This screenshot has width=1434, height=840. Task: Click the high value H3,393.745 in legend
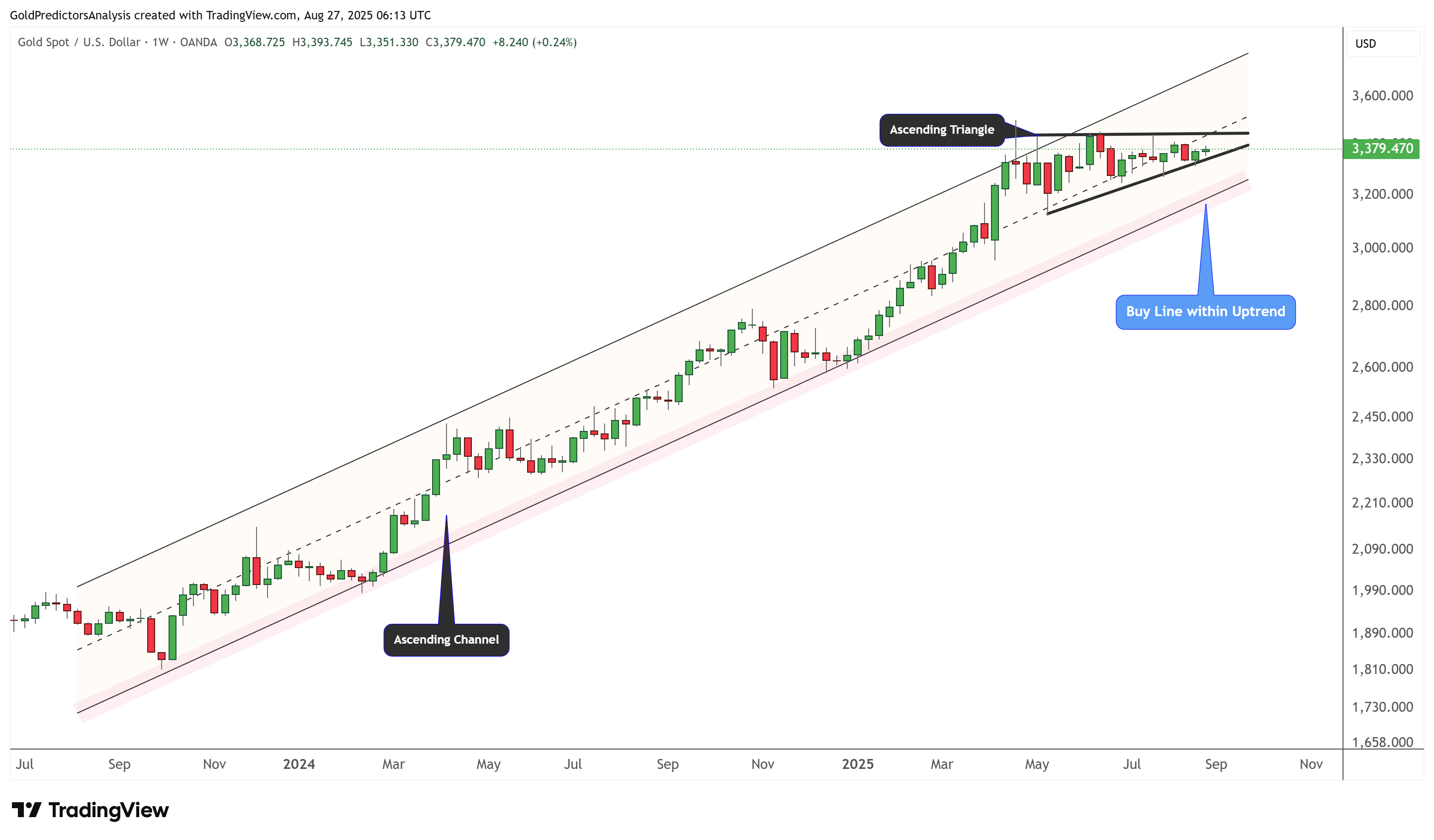(322, 42)
